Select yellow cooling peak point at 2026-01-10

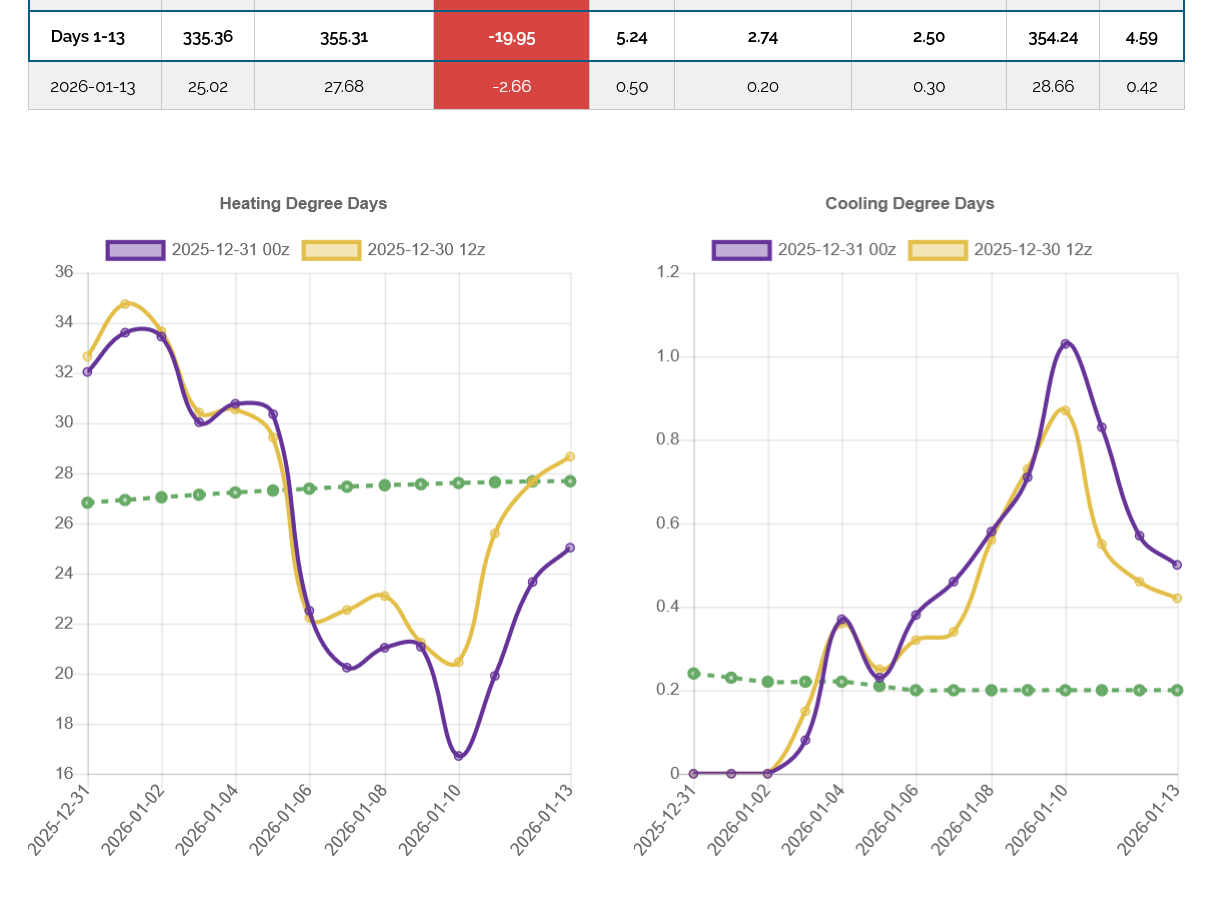click(x=1065, y=410)
